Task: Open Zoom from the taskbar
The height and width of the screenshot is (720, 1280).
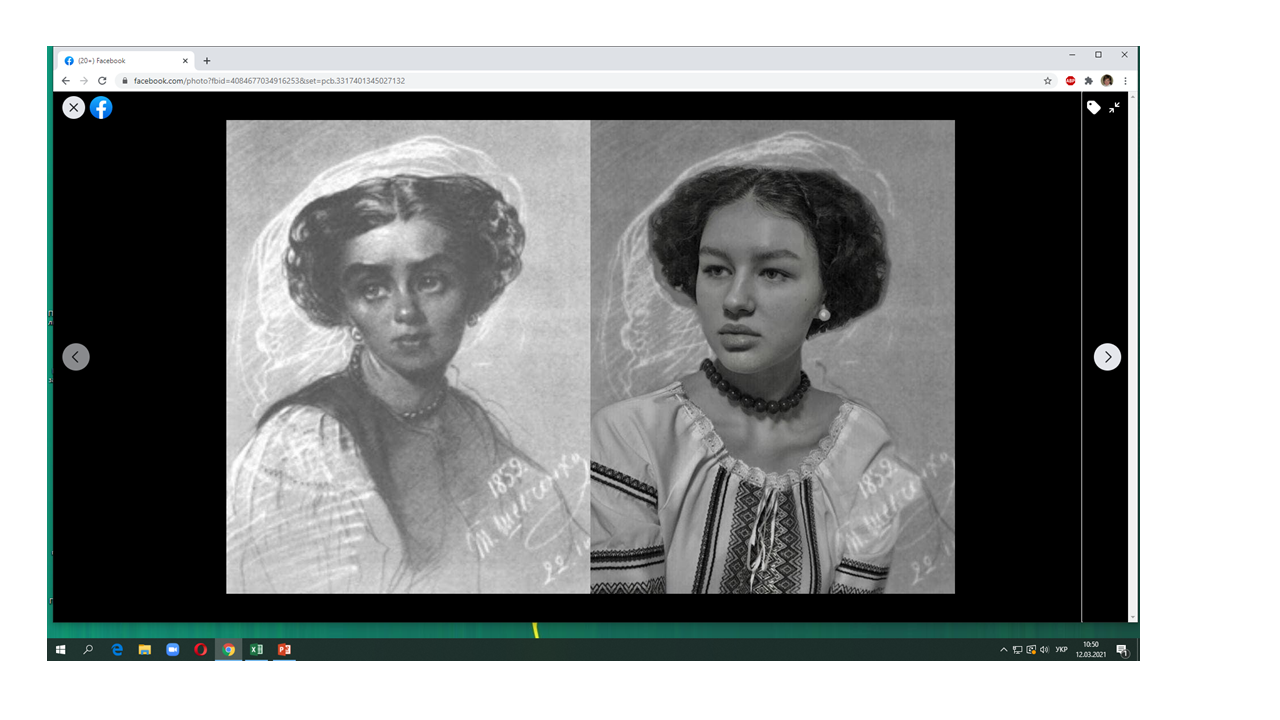Action: pyautogui.click(x=172, y=650)
